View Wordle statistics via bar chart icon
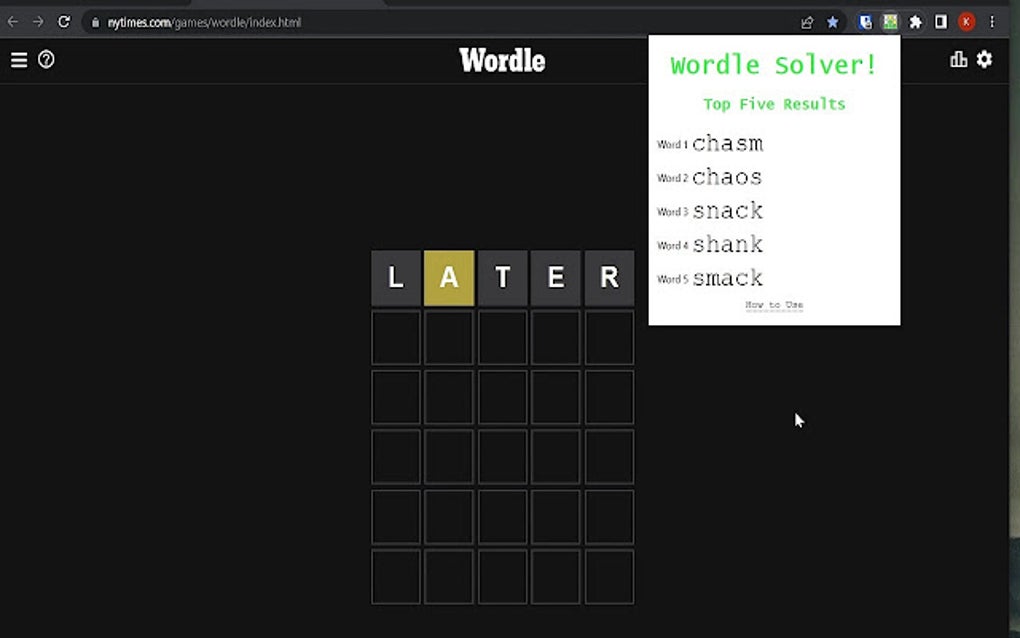 [958, 60]
